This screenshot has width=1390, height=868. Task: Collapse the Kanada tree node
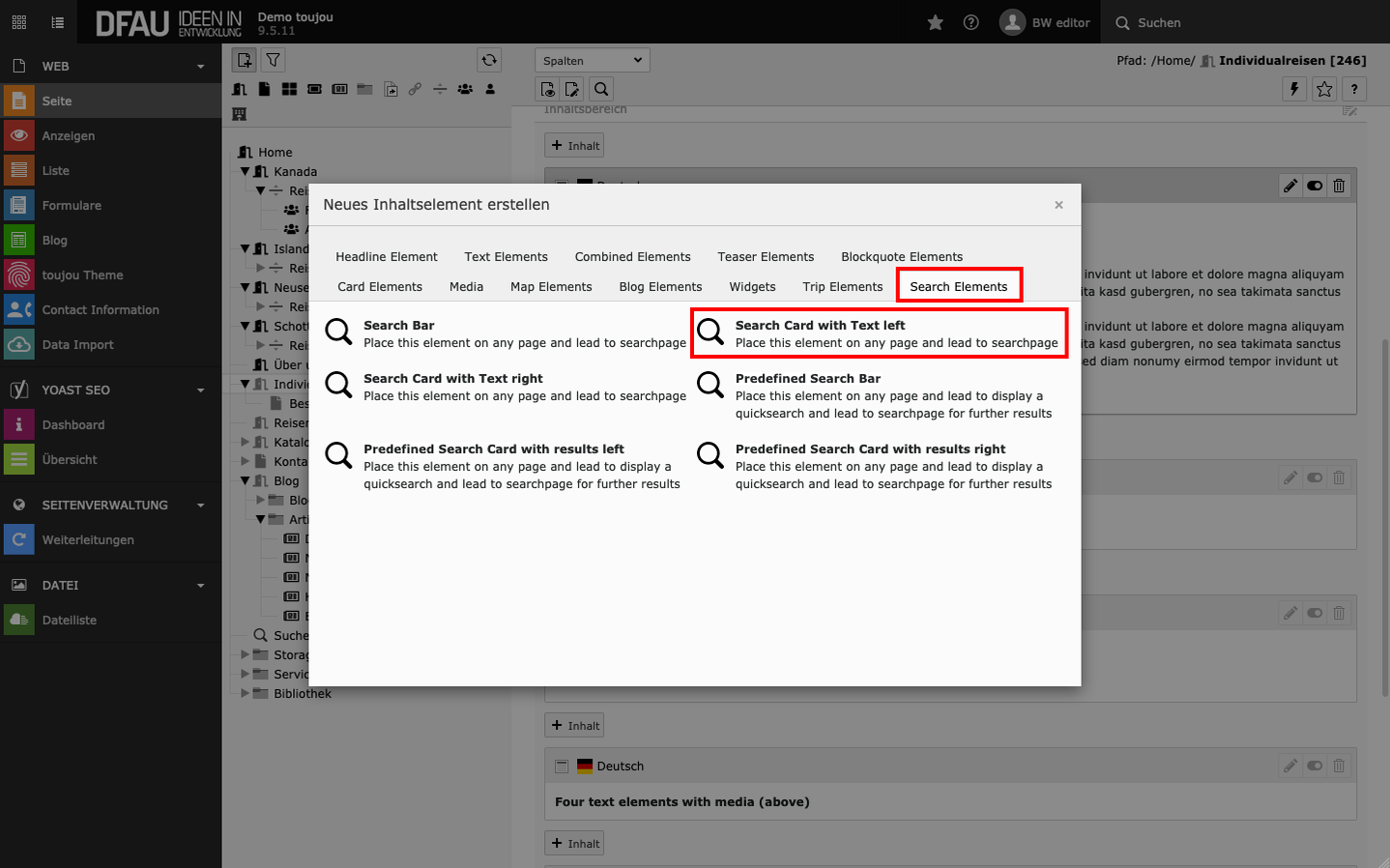click(246, 171)
